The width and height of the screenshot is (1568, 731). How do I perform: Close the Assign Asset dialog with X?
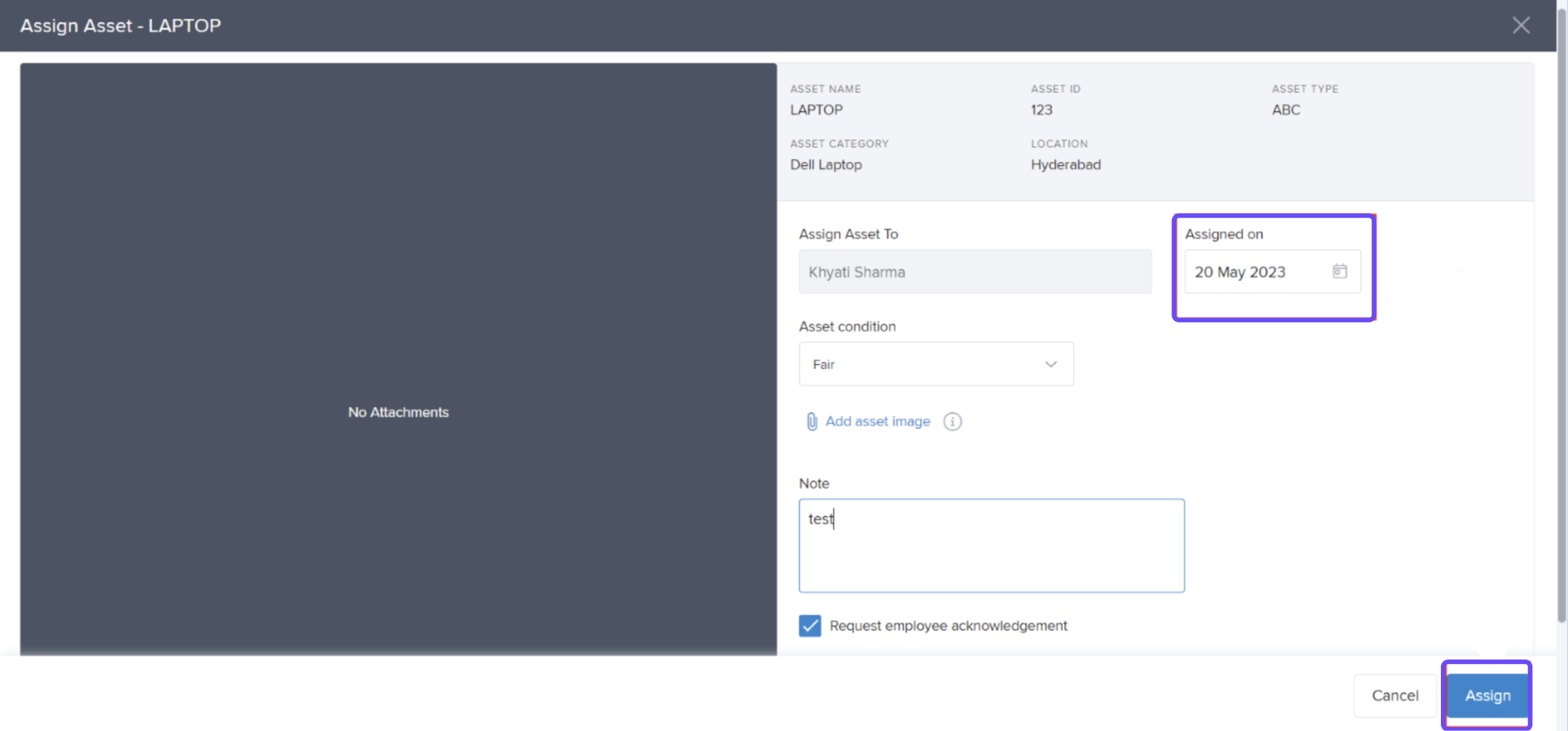[1521, 26]
